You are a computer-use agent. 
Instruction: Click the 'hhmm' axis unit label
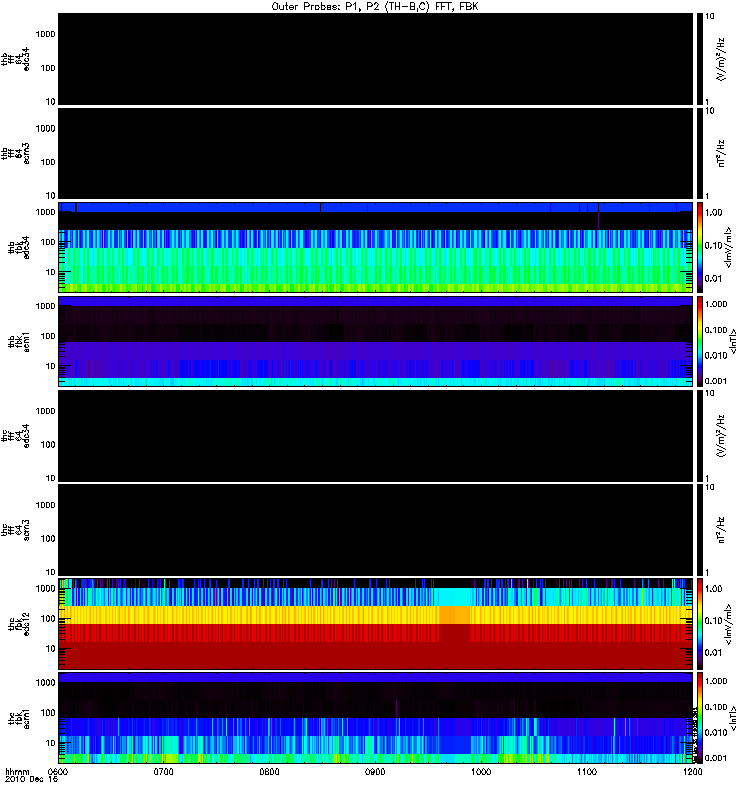pos(17,772)
